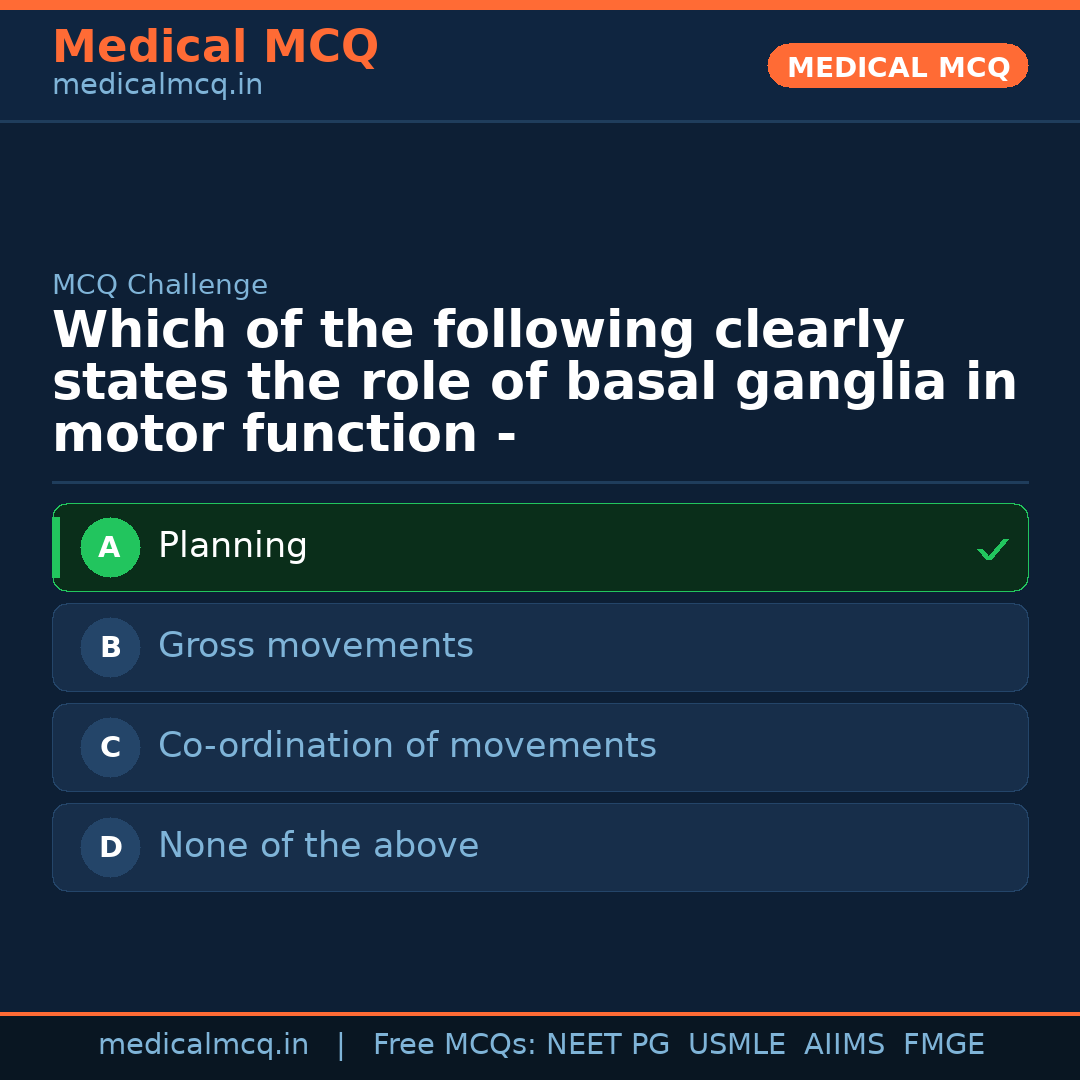
Task: Click the circular A badge icon
Action: (110, 547)
